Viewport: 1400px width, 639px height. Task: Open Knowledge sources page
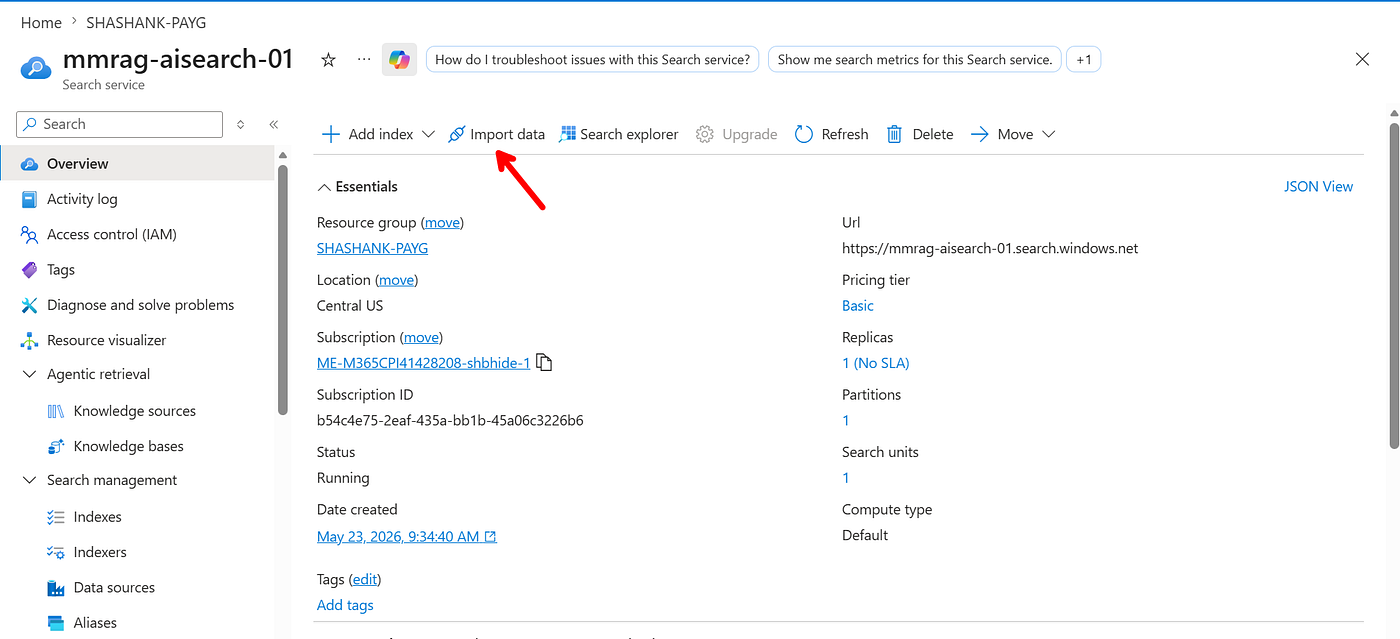(x=137, y=411)
